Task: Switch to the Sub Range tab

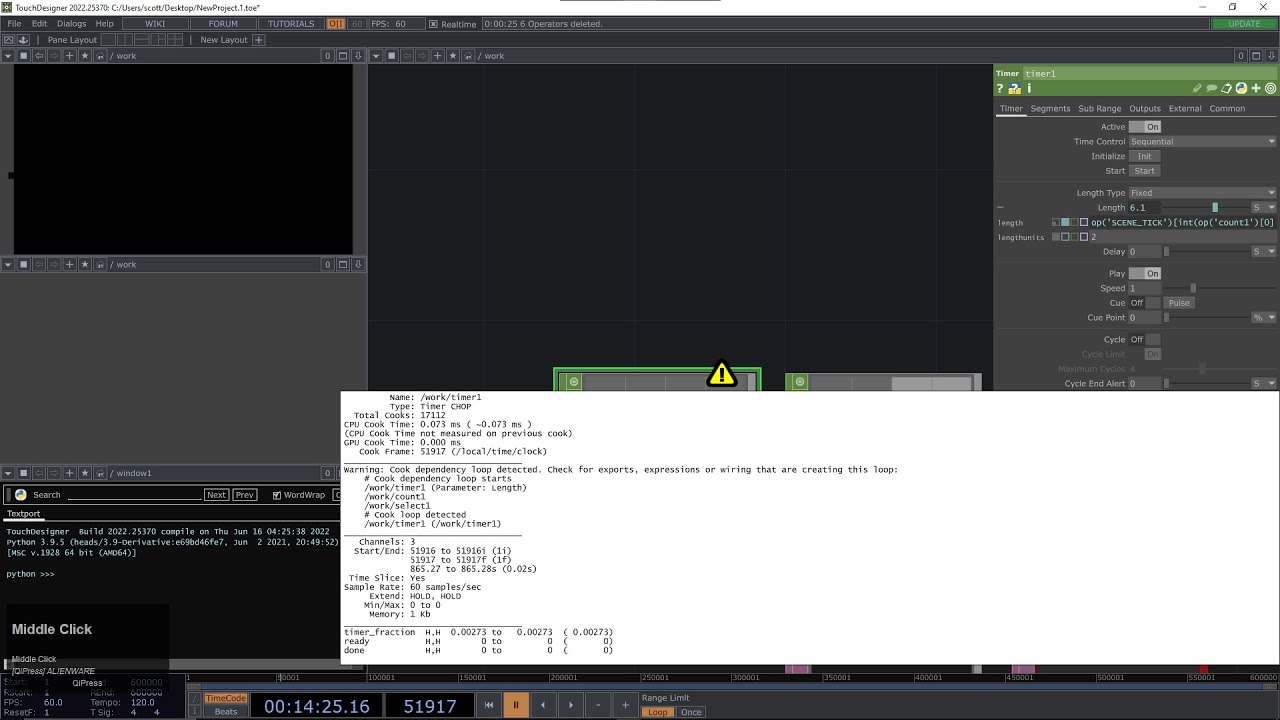Action: pyautogui.click(x=1099, y=109)
